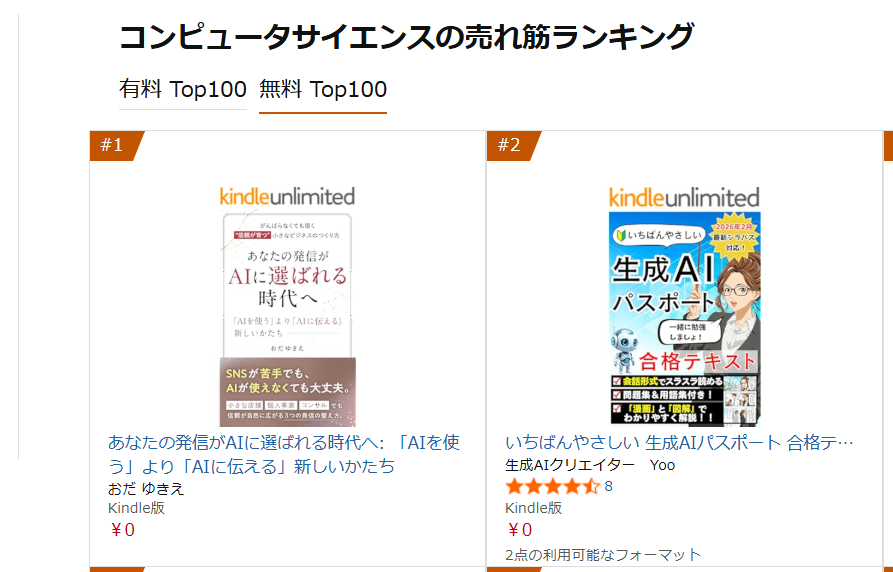
Task: Switch to the 有料 Top100 tab
Action: coord(182,89)
